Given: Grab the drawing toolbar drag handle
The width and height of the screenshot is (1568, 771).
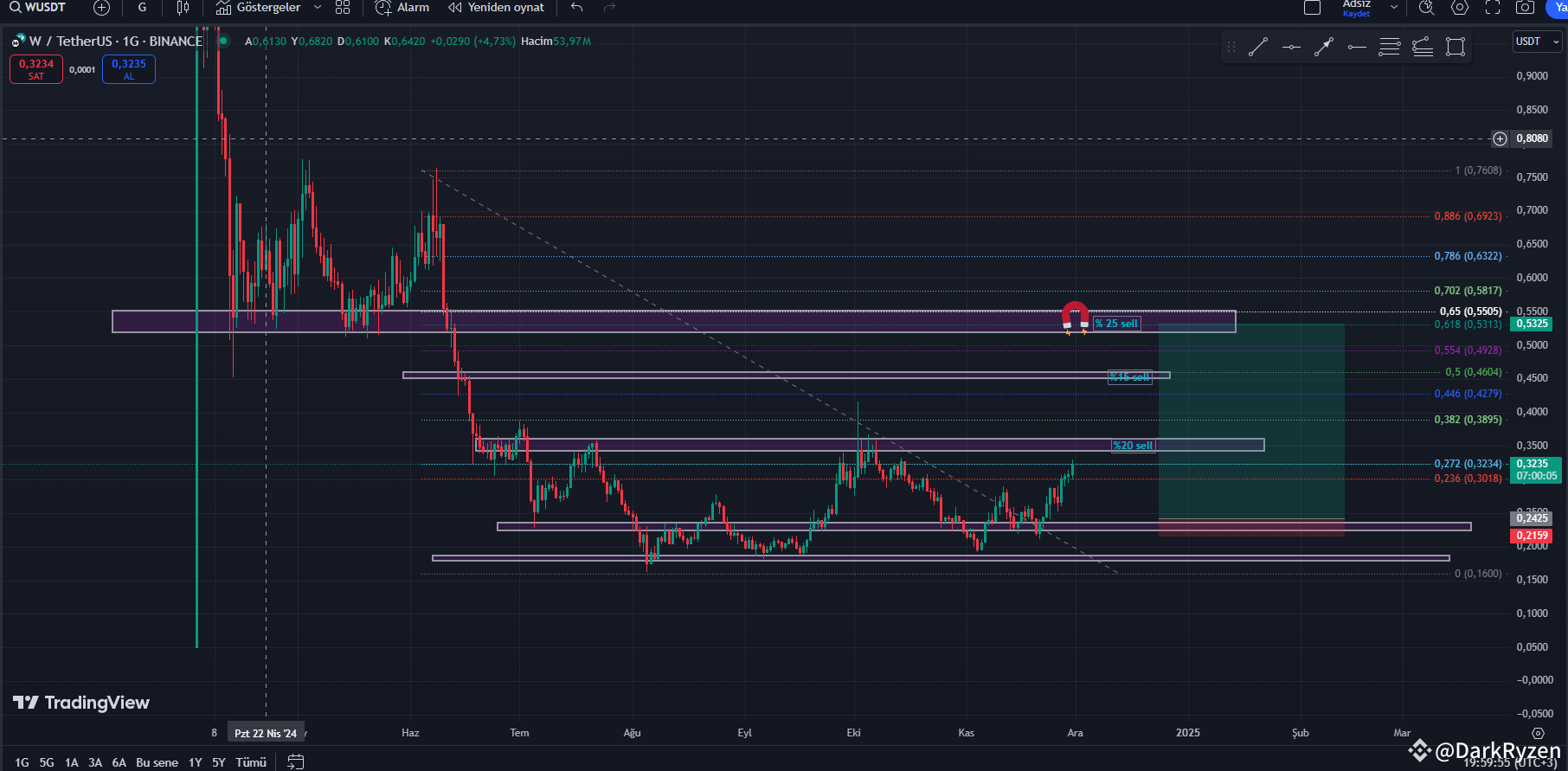Looking at the screenshot, I should point(1231,47).
